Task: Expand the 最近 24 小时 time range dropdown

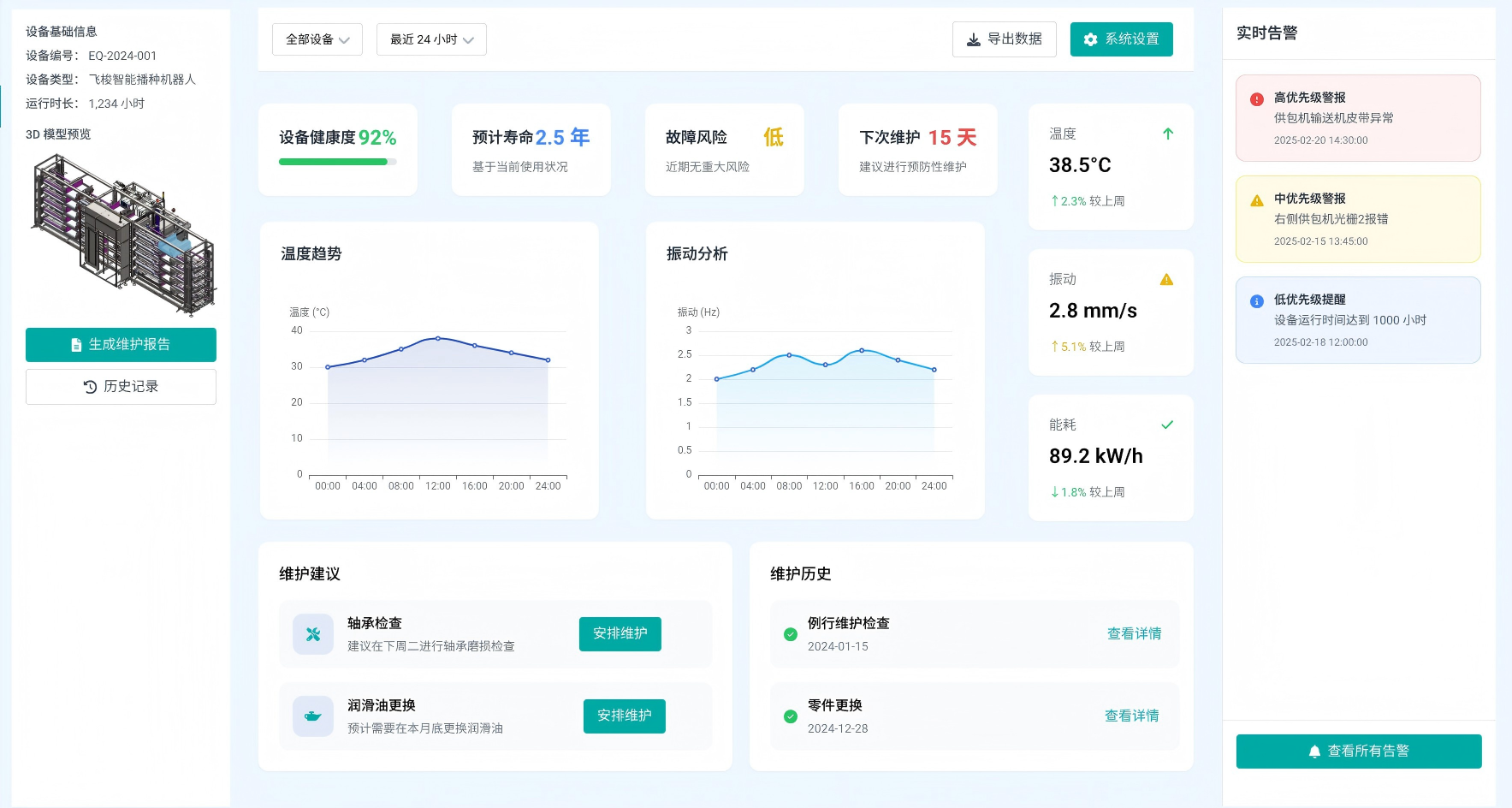Action: [431, 39]
